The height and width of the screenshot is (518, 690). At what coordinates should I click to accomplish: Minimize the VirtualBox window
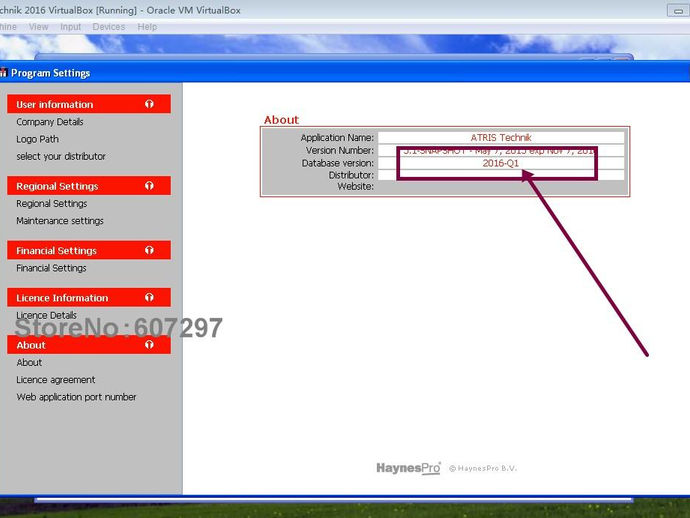(678, 11)
